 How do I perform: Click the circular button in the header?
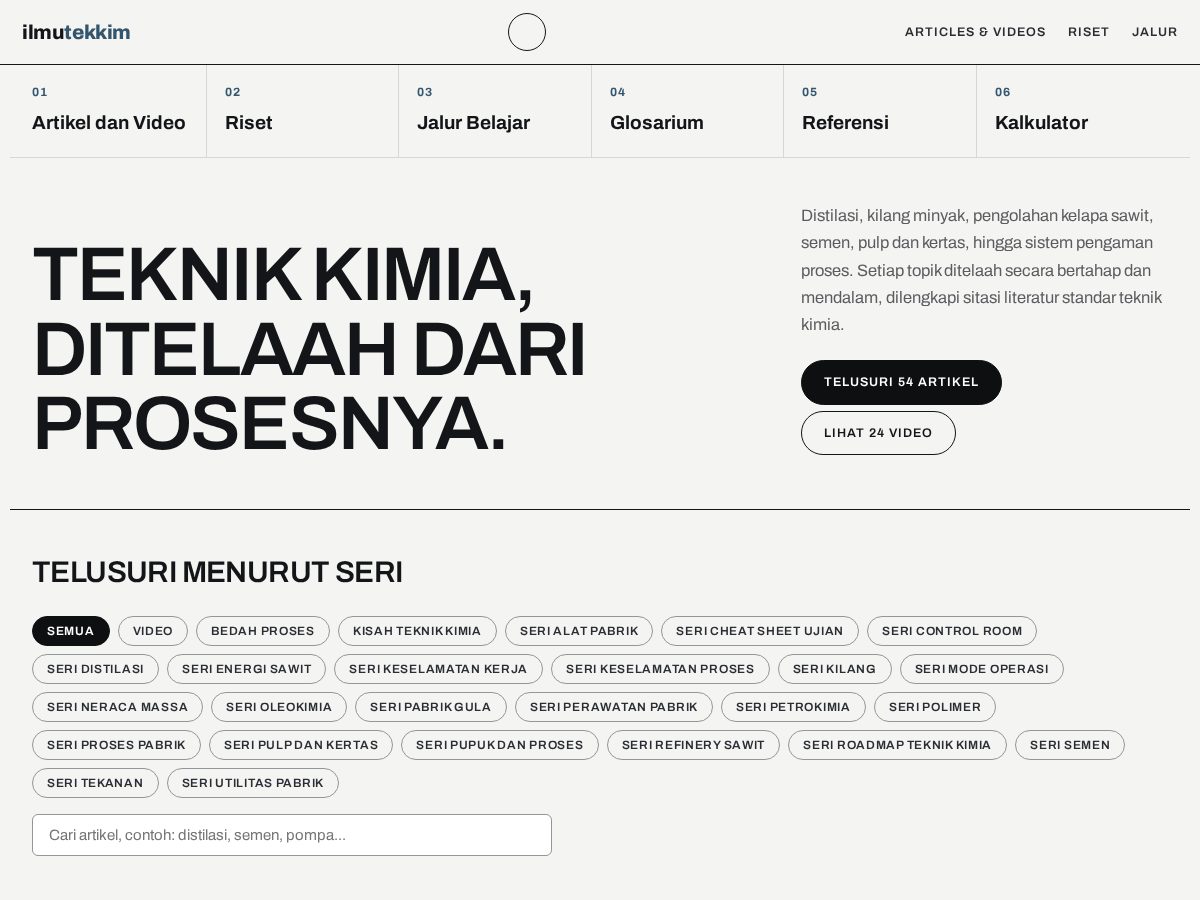[x=527, y=32]
